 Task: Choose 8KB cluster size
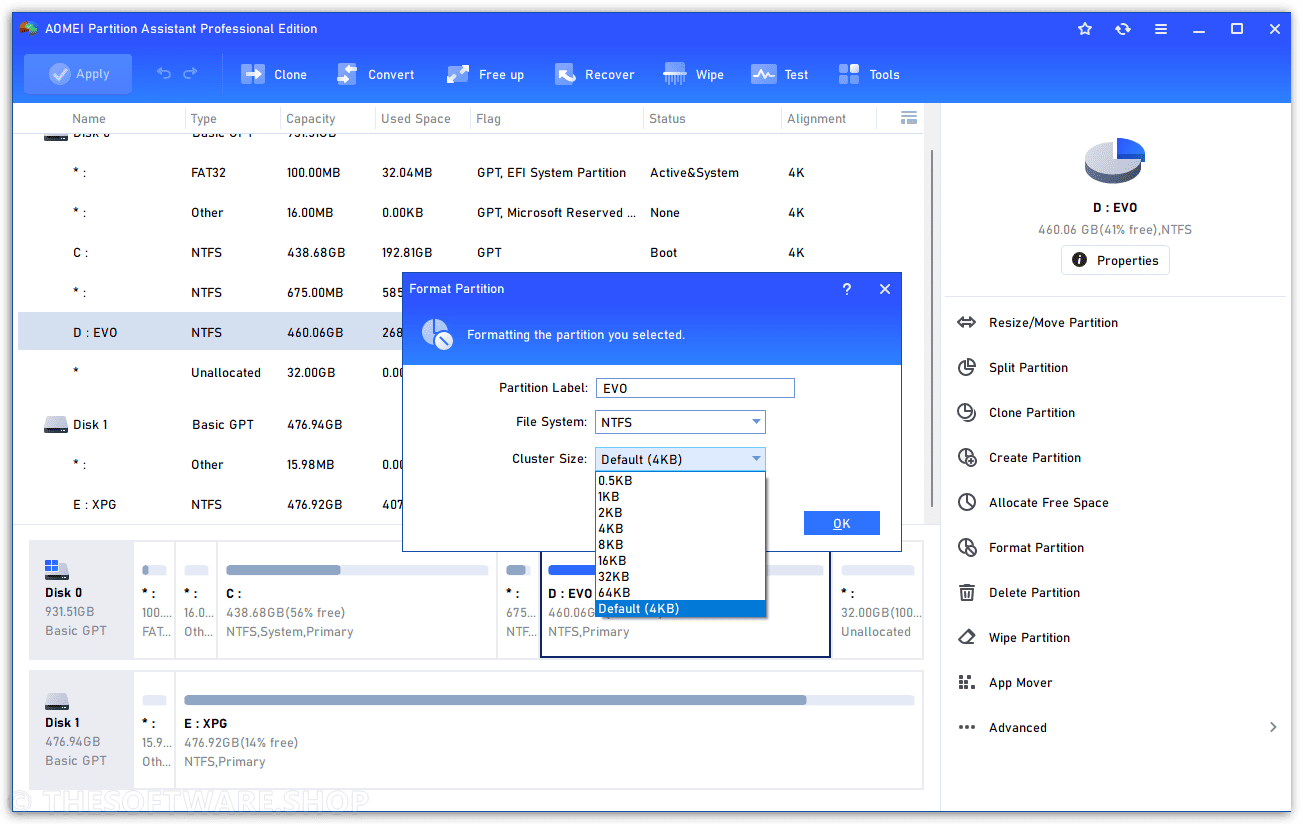(x=681, y=544)
